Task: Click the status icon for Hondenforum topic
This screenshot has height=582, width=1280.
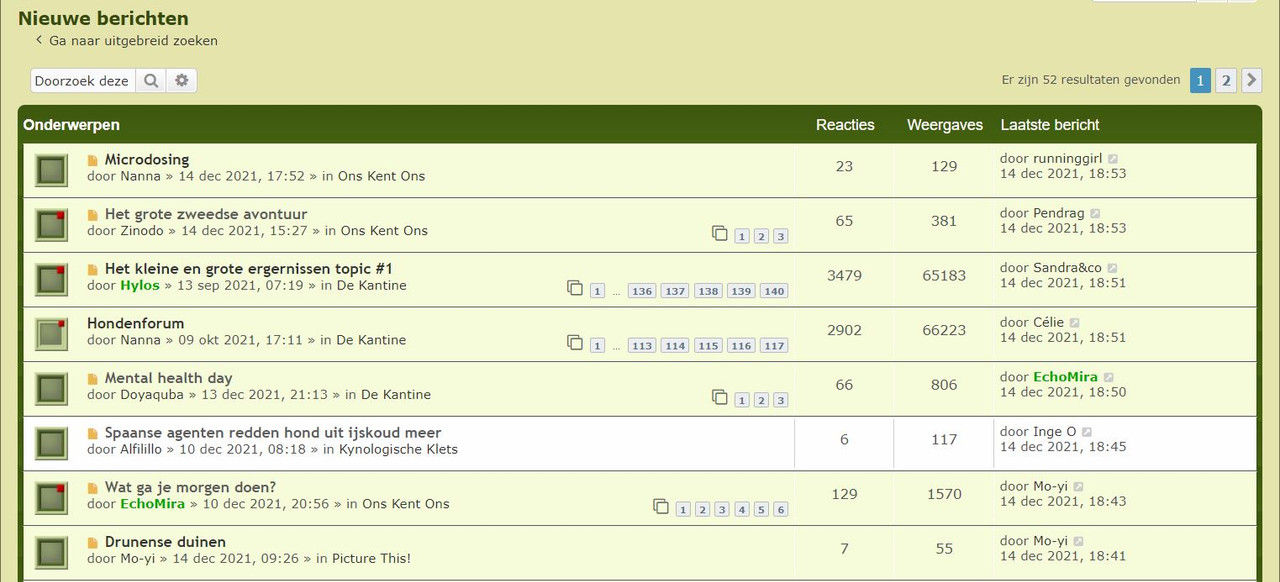Action: tap(51, 334)
